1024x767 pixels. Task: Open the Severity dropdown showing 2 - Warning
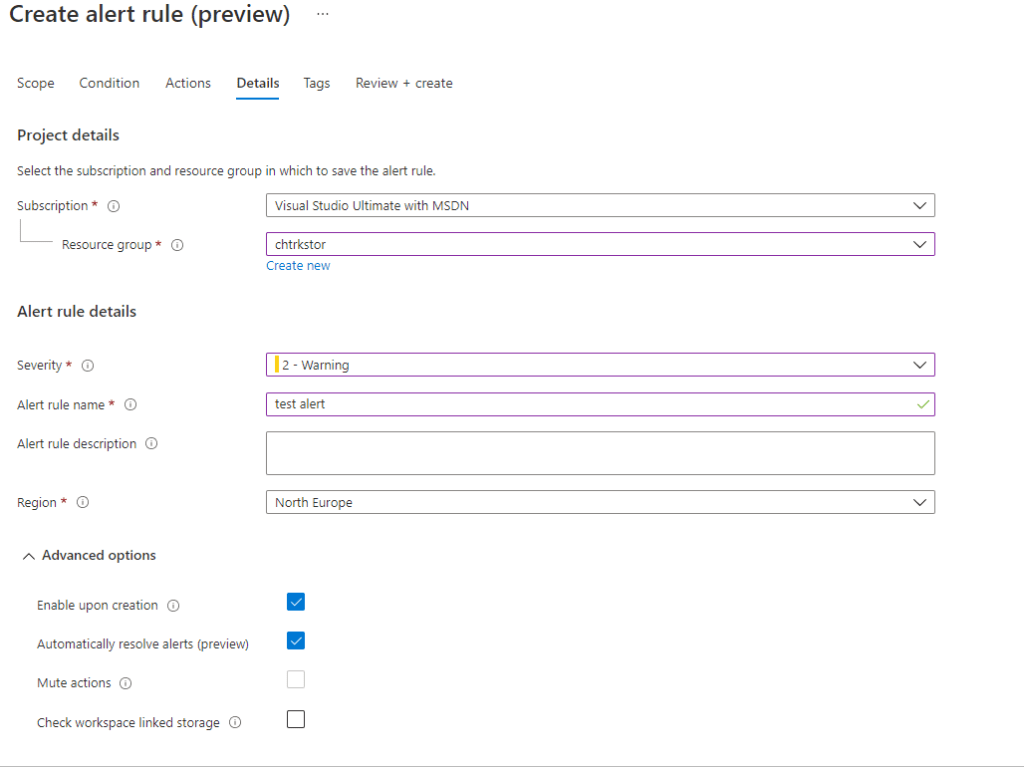coord(600,365)
